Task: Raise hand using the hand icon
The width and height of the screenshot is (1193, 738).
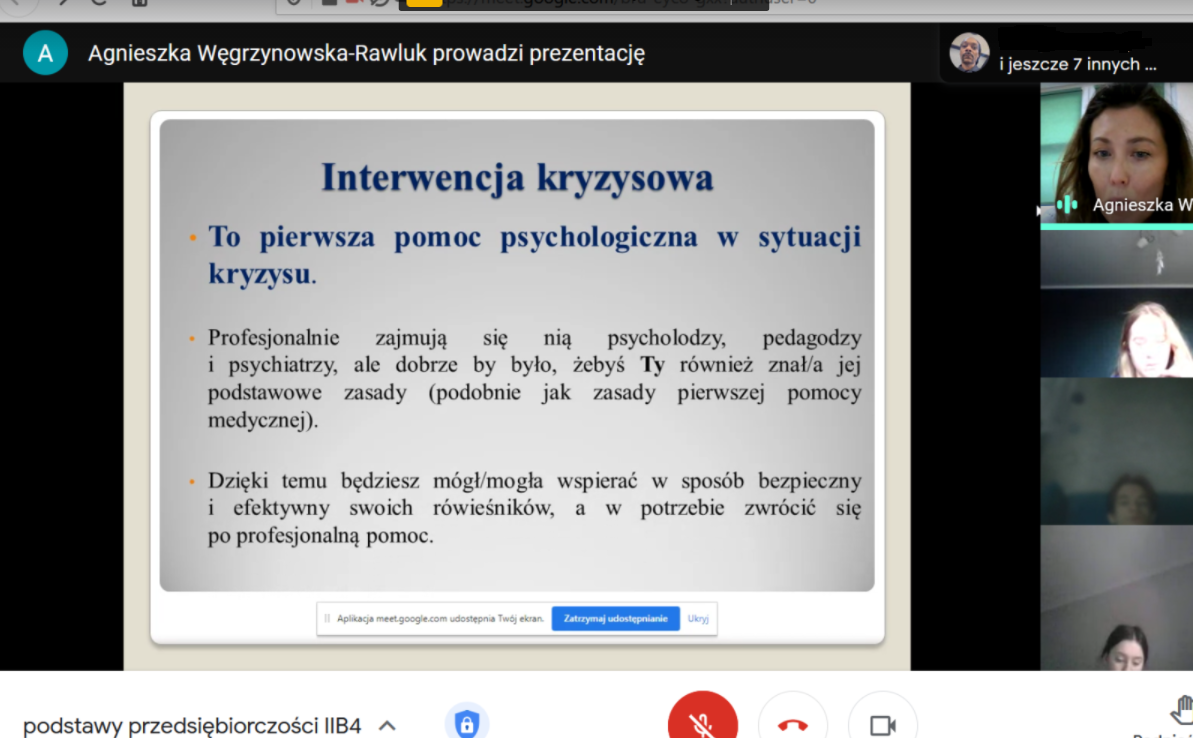Action: pos(1180,712)
